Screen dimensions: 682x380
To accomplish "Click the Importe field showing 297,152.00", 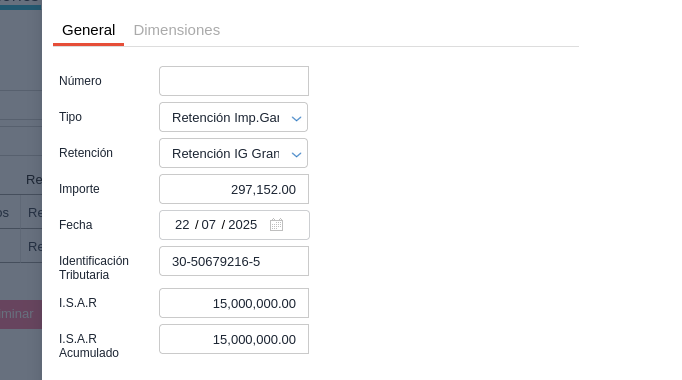I will coord(234,189).
